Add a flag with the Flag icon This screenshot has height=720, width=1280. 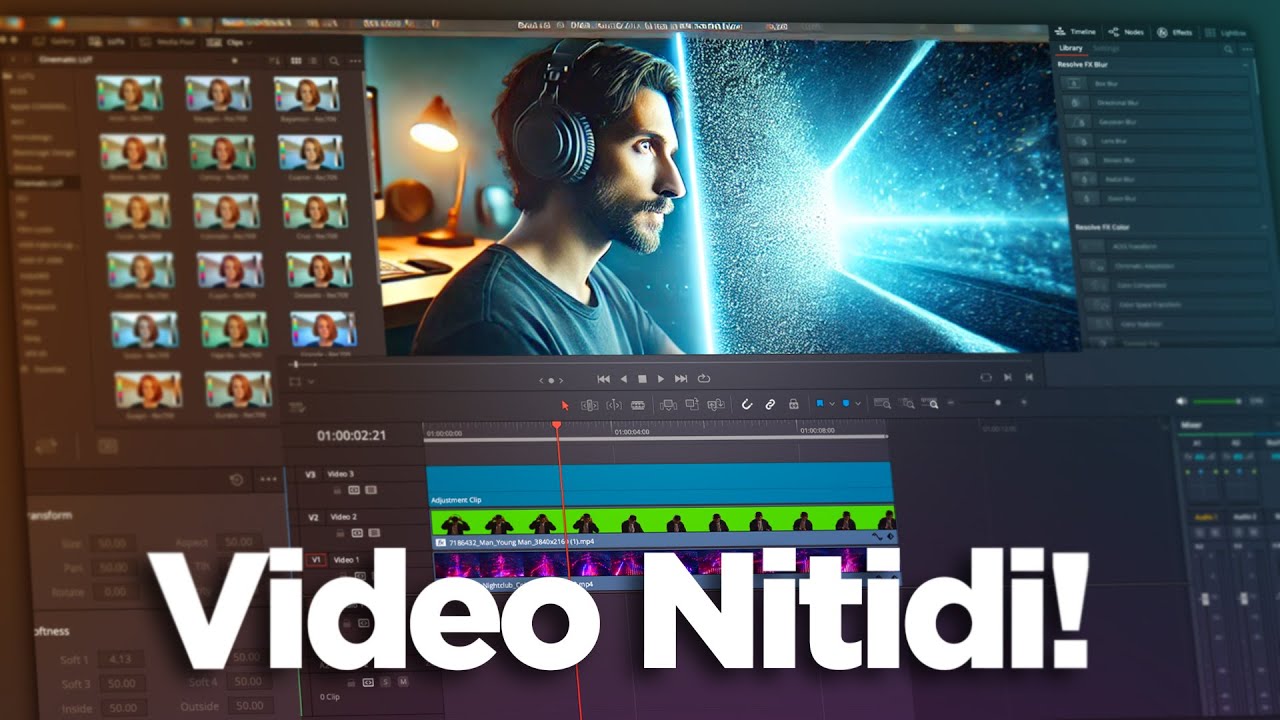pos(819,404)
